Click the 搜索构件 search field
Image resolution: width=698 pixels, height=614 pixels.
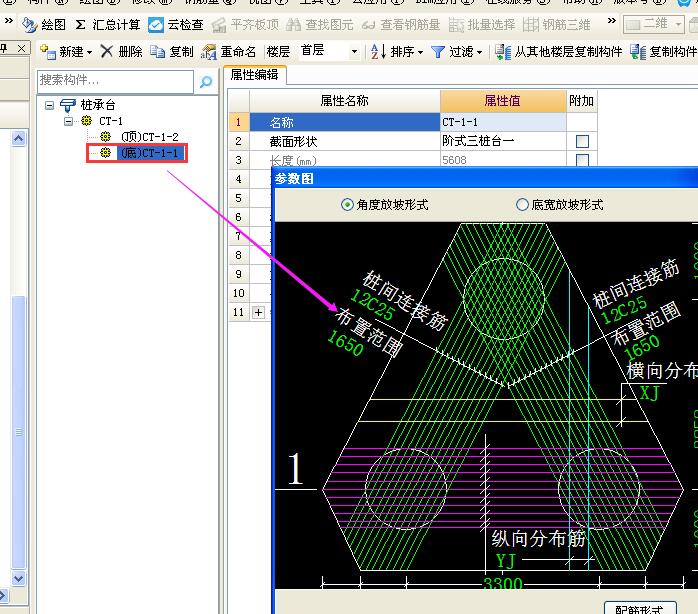tap(115, 81)
